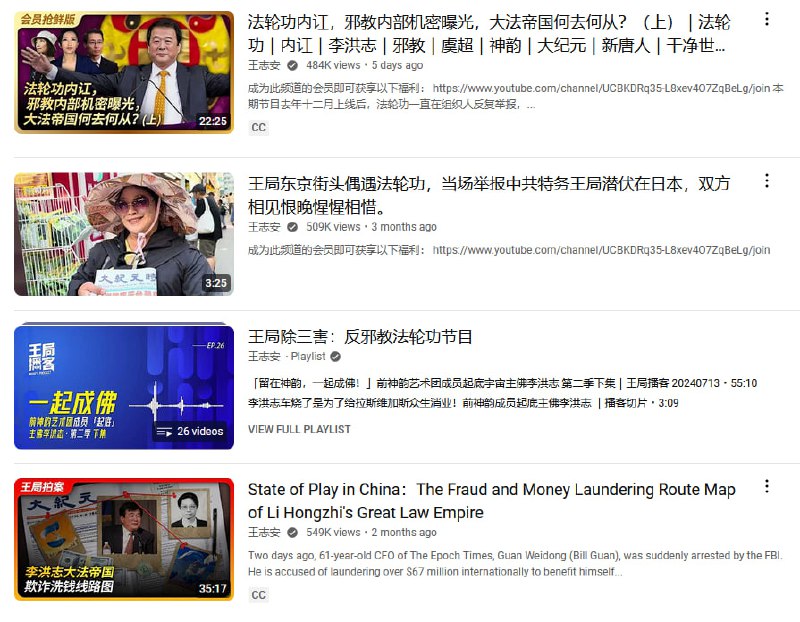The image size is (800, 622).
Task: Click description line 期节目去年十二月上线后
Action: 392,105
